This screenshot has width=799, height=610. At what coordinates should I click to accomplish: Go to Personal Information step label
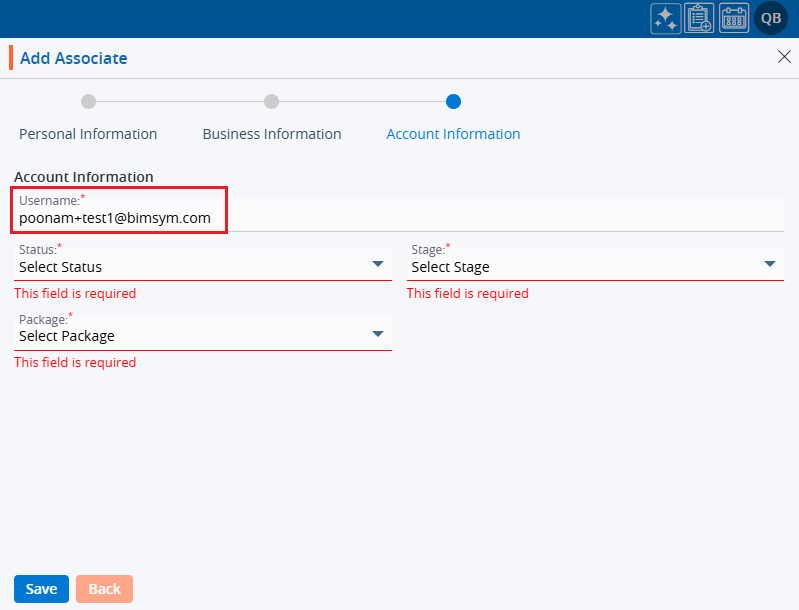88,134
